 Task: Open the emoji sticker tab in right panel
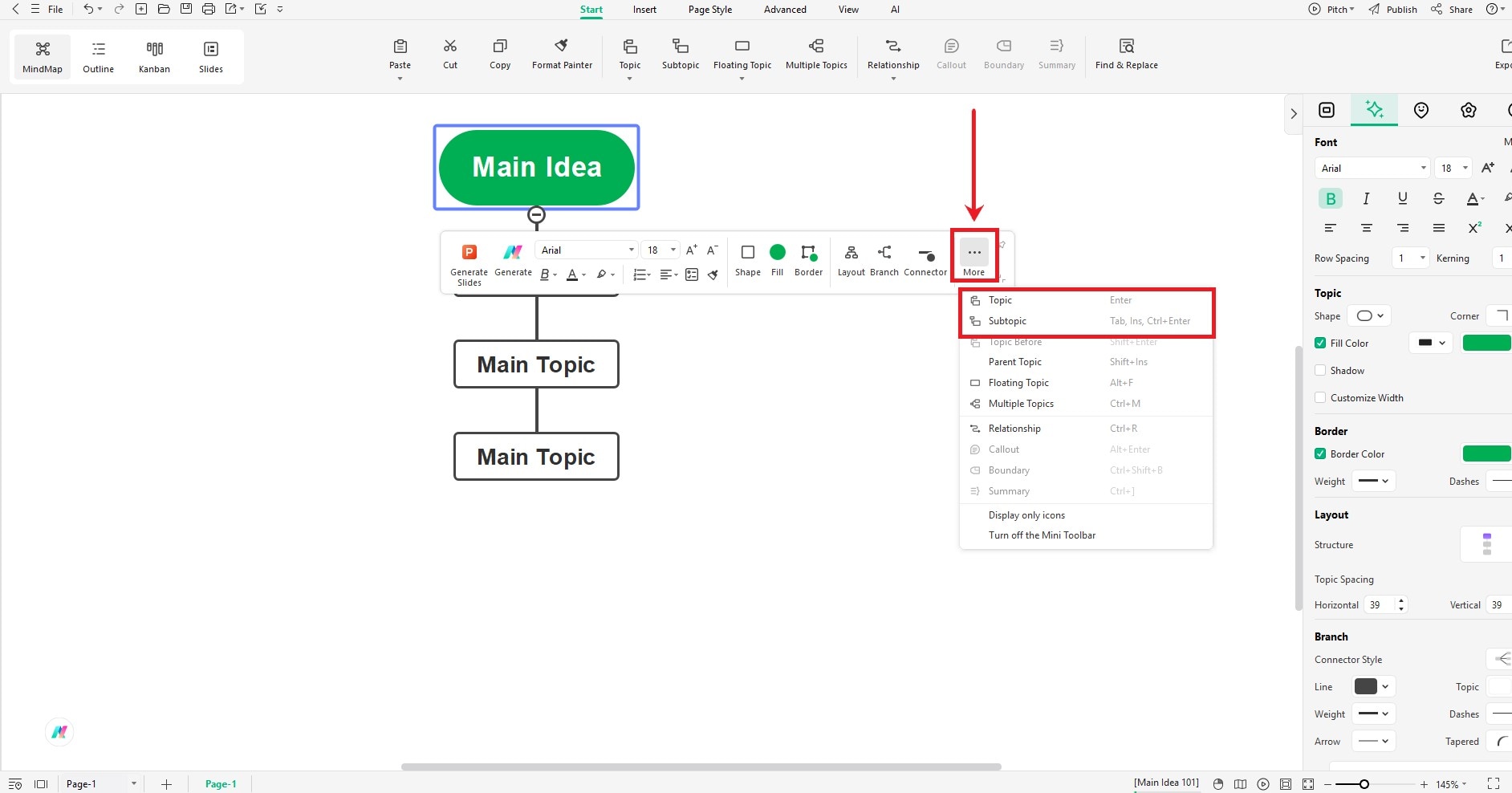pos(1421,110)
